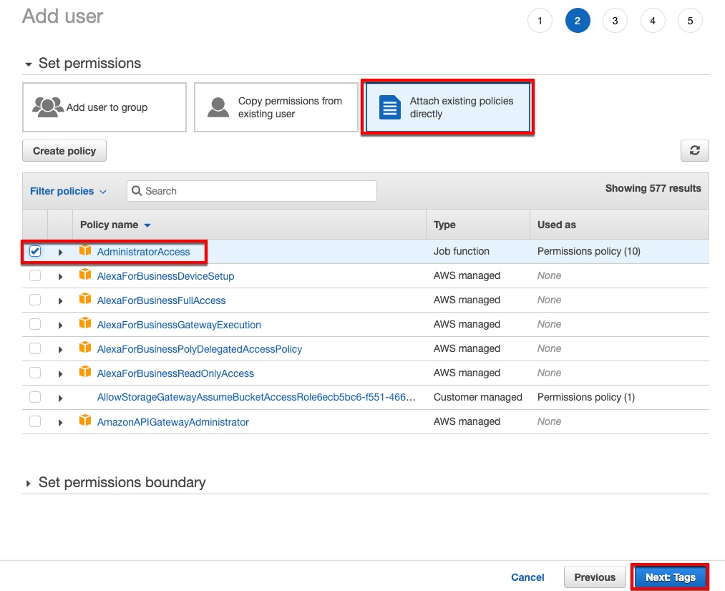Open the AlexaForBusinessReadOnlyAccess policy link
Viewport: 725px width, 591px height.
(x=175, y=373)
